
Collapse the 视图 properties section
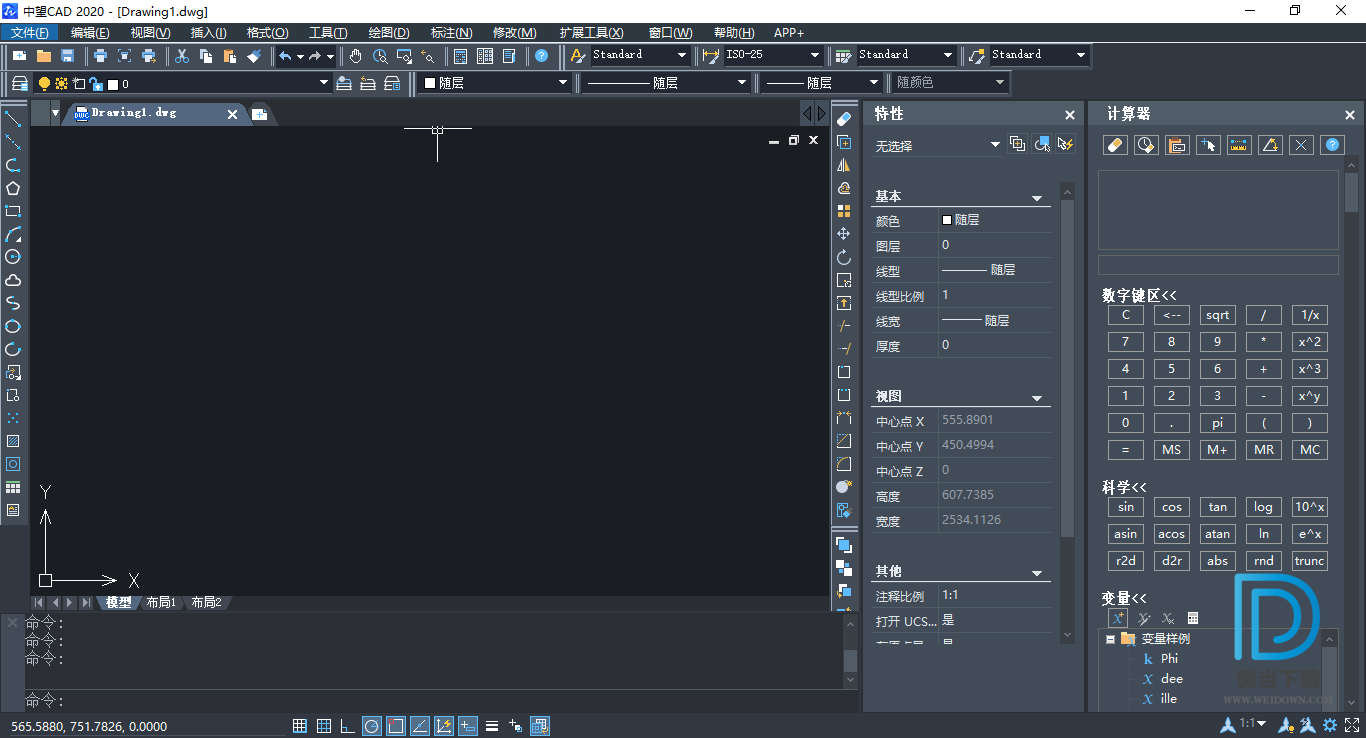[1037, 398]
